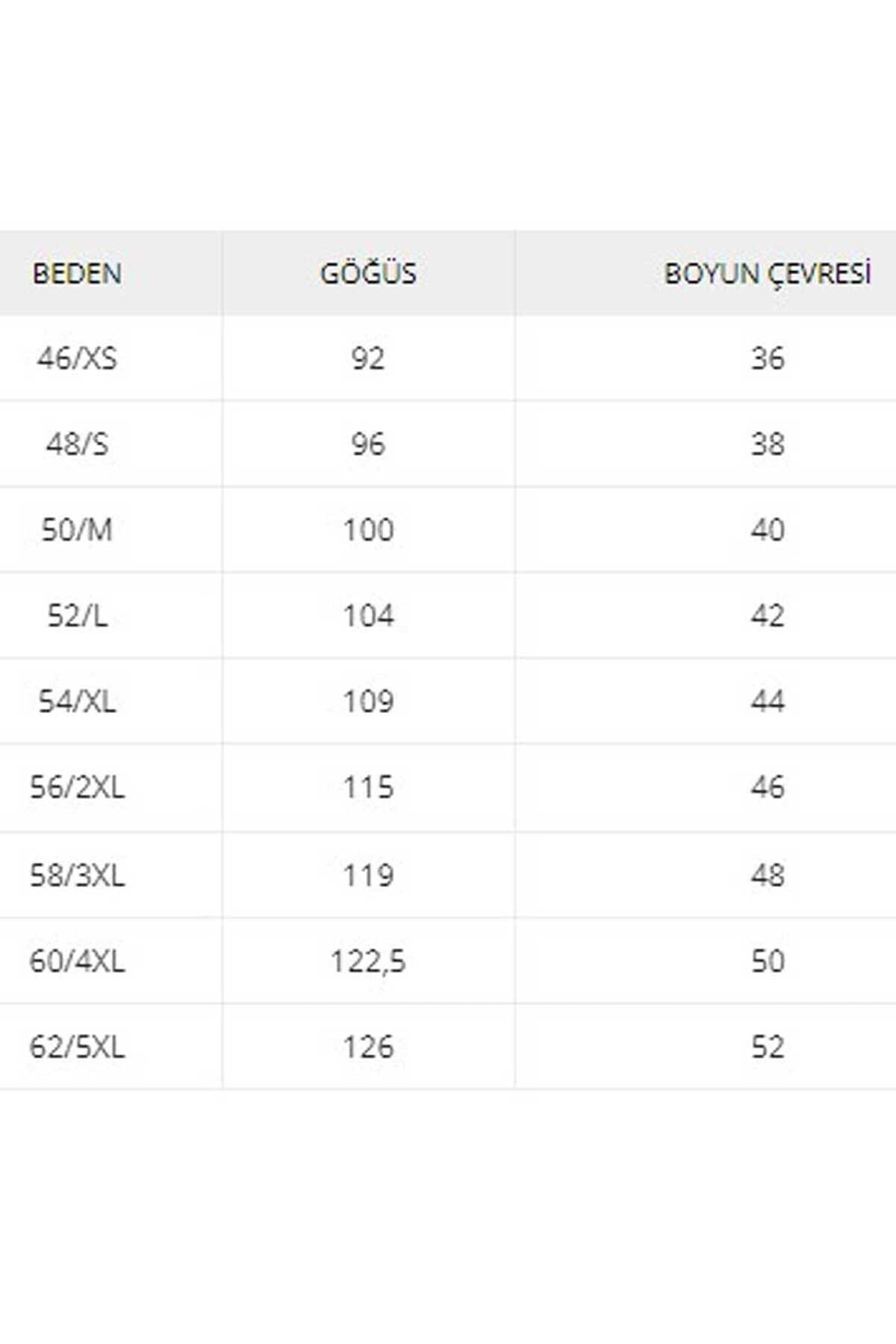Click neck circumference value 52

pyautogui.click(x=768, y=1047)
